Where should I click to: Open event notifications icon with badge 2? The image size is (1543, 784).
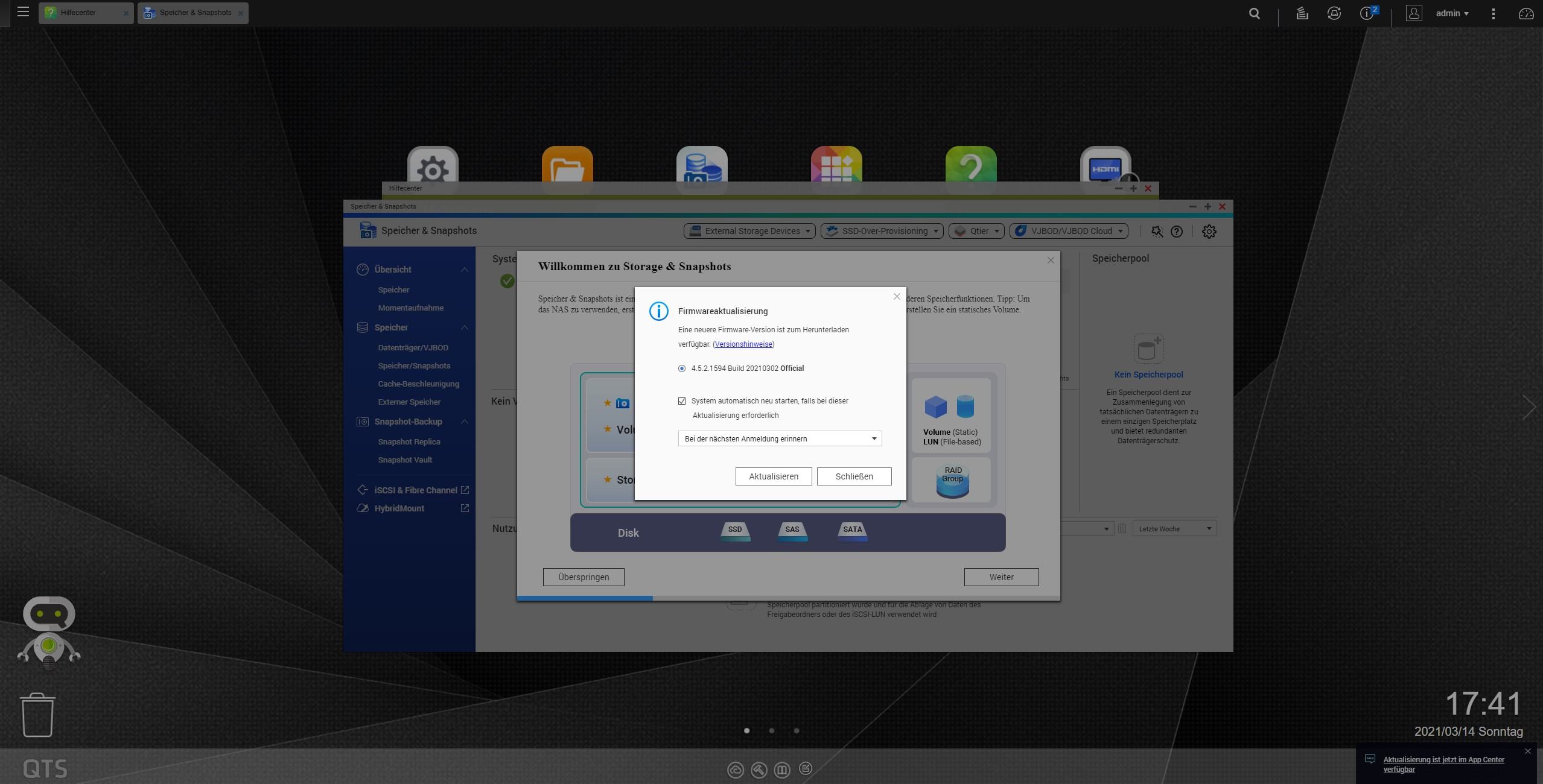point(1367,13)
